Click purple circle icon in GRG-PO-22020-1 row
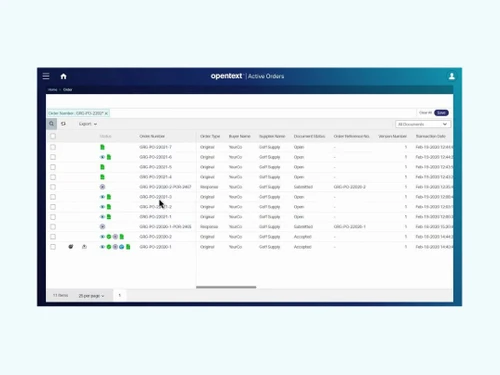Viewport: 500px width, 375px height. coord(115,247)
